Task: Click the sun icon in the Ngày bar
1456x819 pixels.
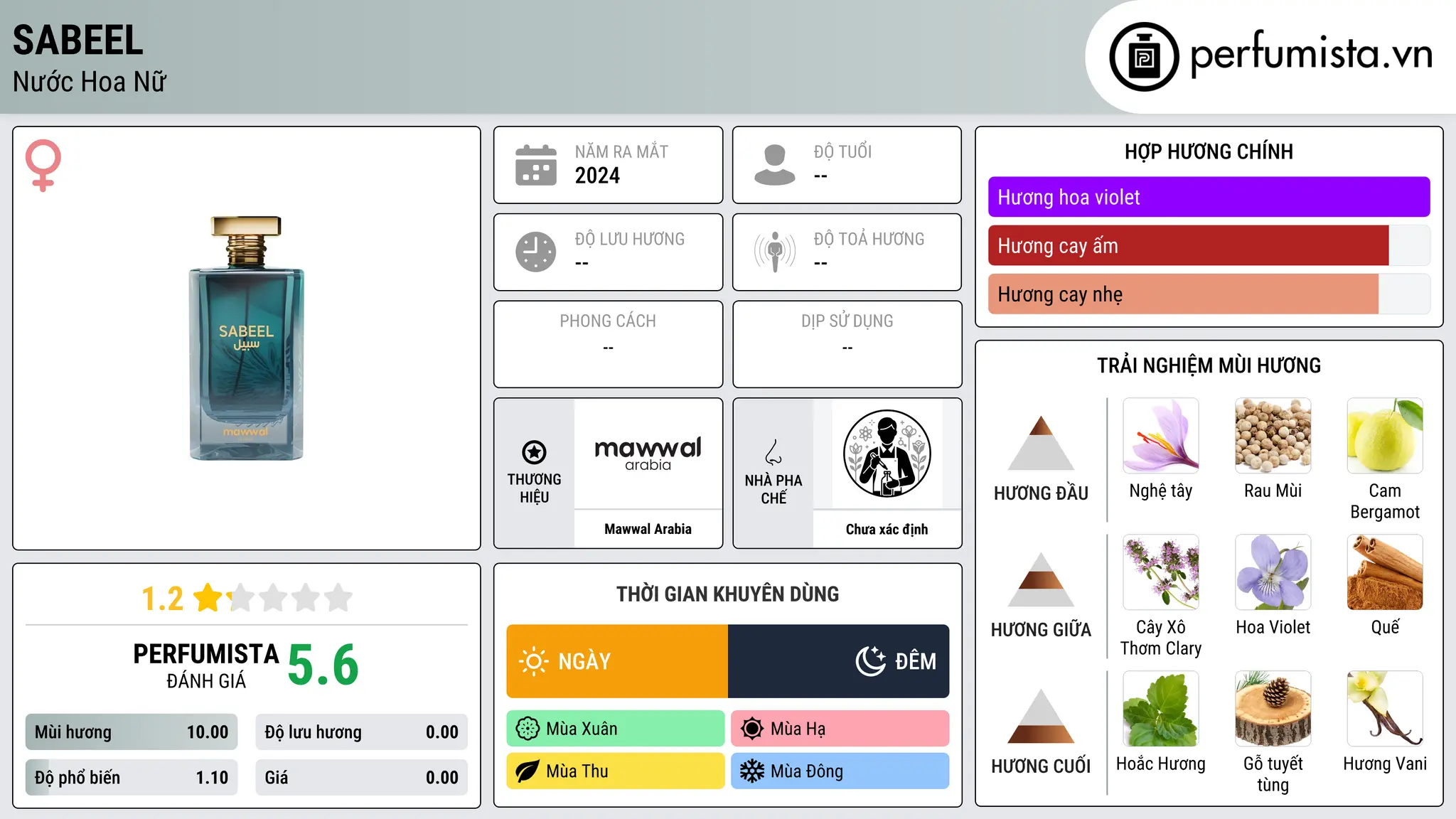Action: 533,661
